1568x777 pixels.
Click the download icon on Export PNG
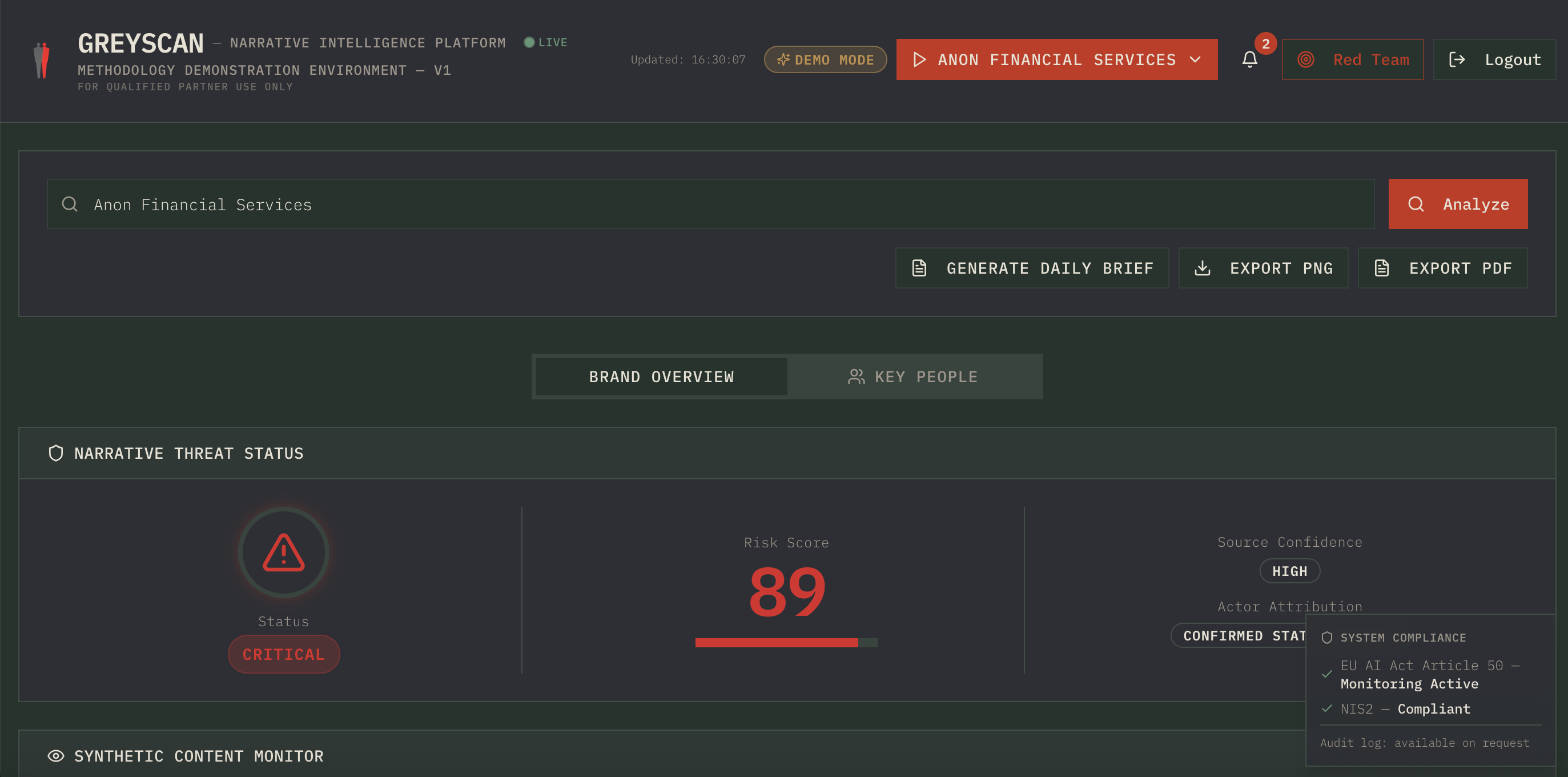(x=1202, y=268)
